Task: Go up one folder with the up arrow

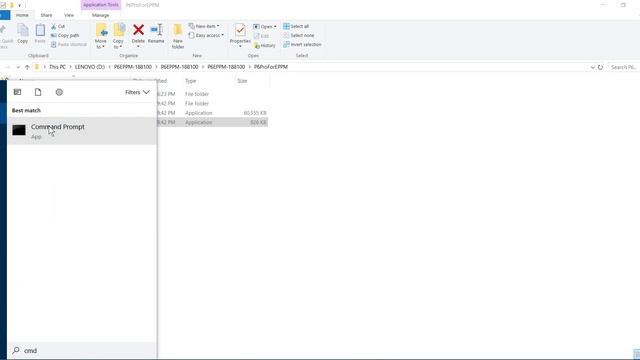Action: (27, 67)
